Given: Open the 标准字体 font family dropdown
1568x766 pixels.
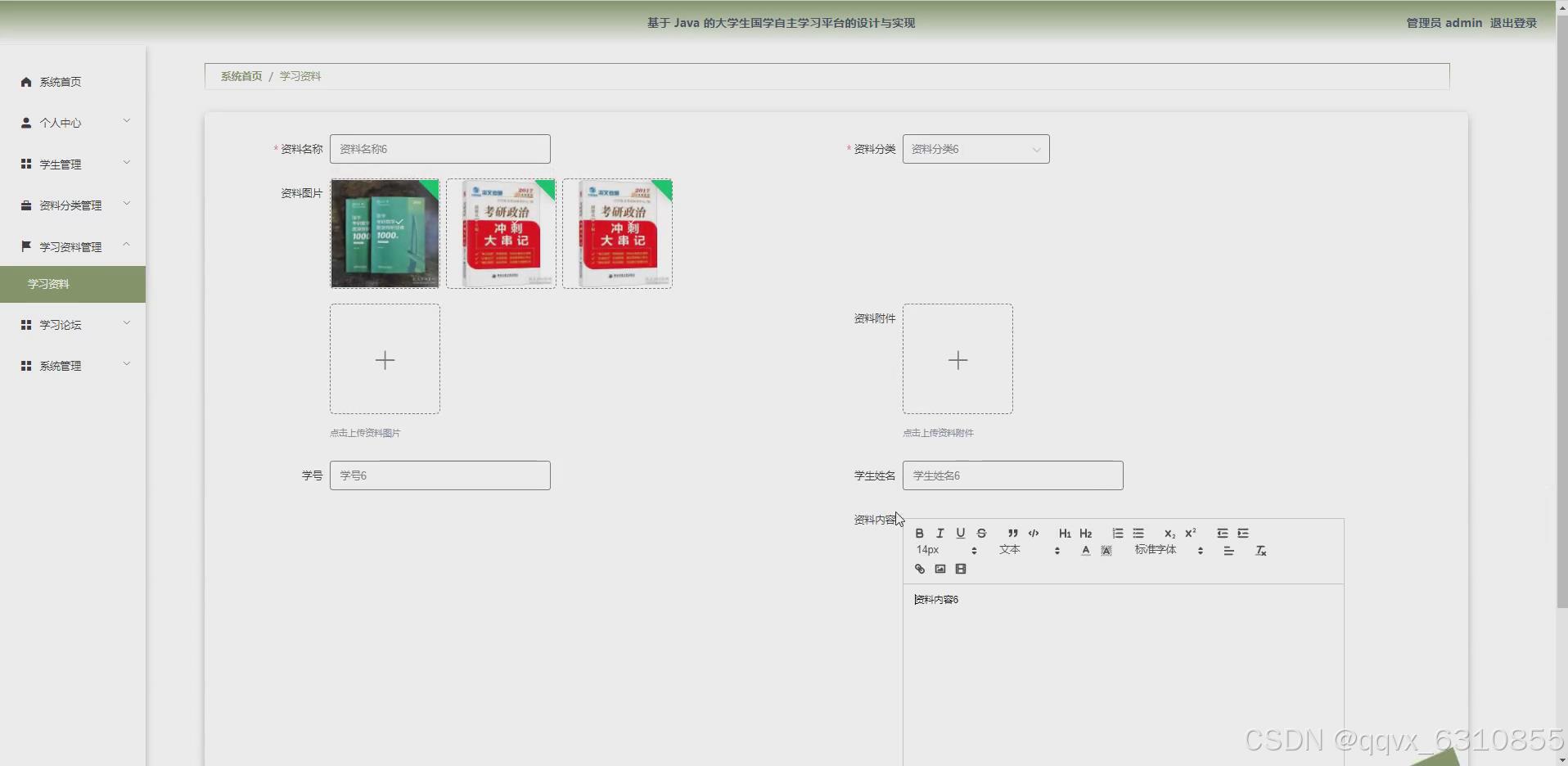Looking at the screenshot, I should point(1169,551).
